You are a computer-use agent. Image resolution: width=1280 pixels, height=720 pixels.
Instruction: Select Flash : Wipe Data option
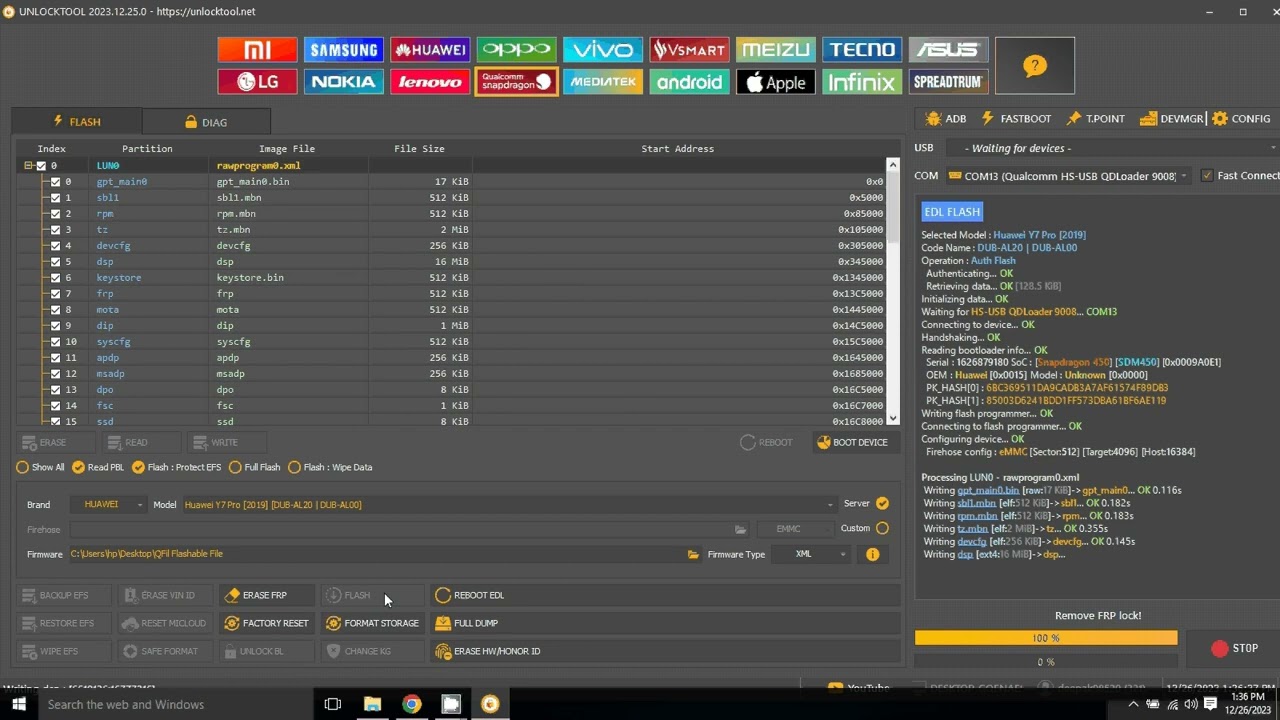click(x=330, y=467)
